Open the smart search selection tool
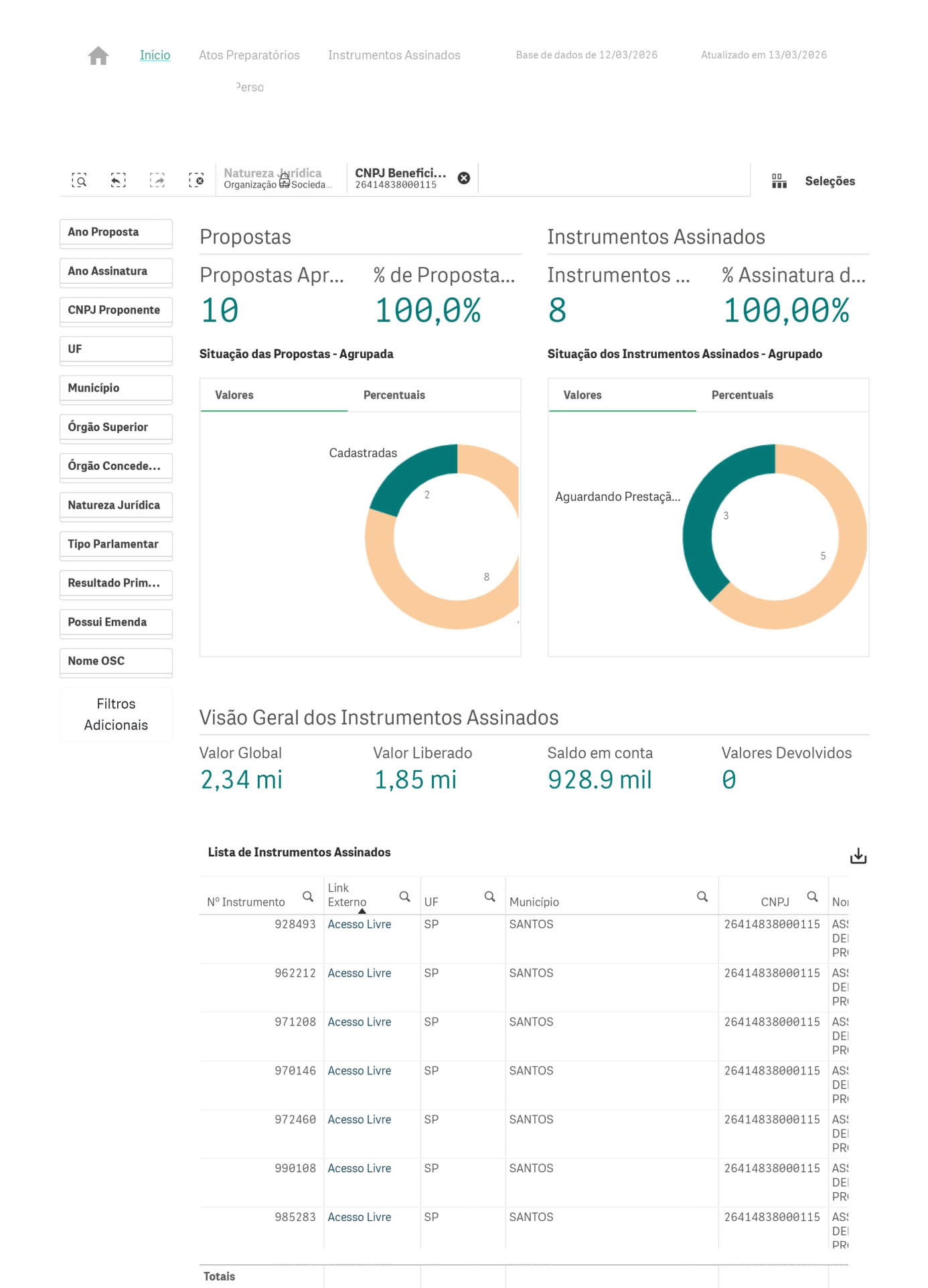Screen dimensions: 928x1288 tap(79, 180)
